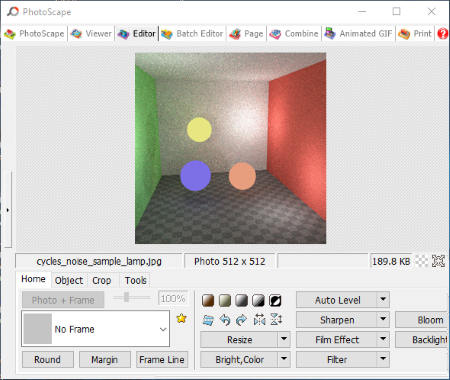450x380 pixels.
Task: Expand the Auto Level dropdown arrow
Action: pyautogui.click(x=383, y=300)
